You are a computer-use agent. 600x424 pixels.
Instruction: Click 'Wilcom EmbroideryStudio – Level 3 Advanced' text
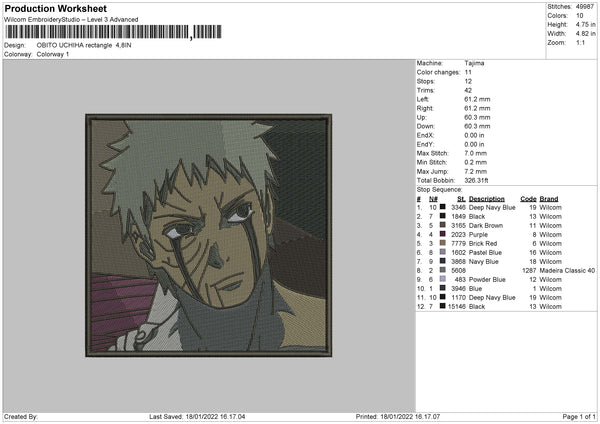tap(71, 20)
